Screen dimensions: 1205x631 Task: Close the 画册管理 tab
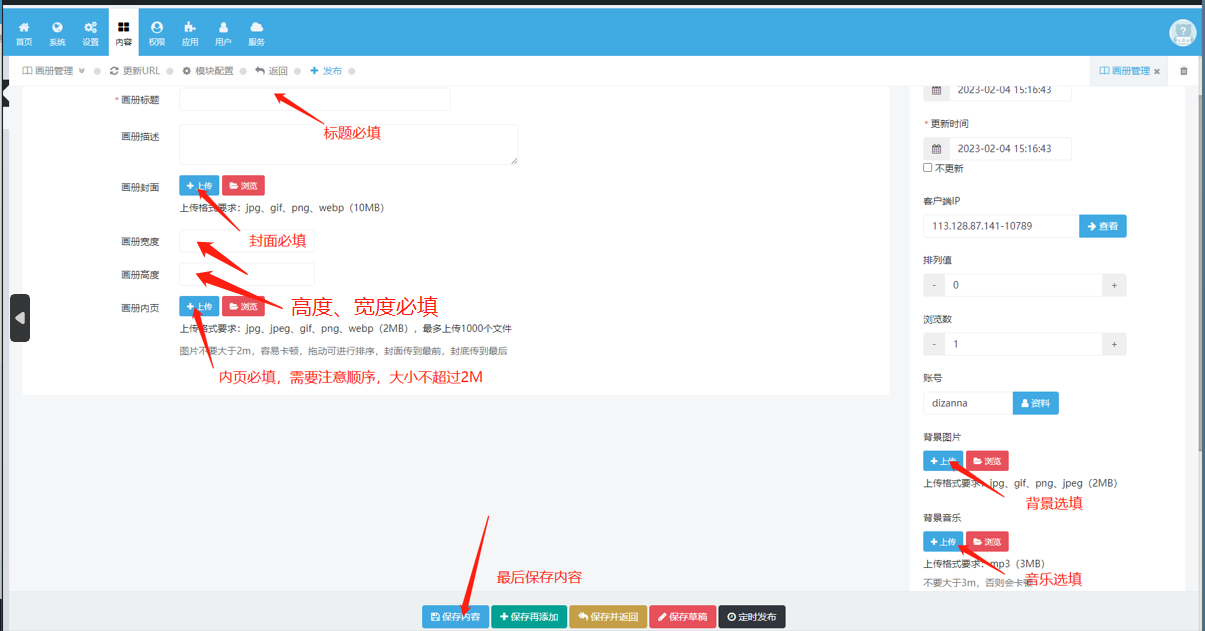tap(1157, 72)
